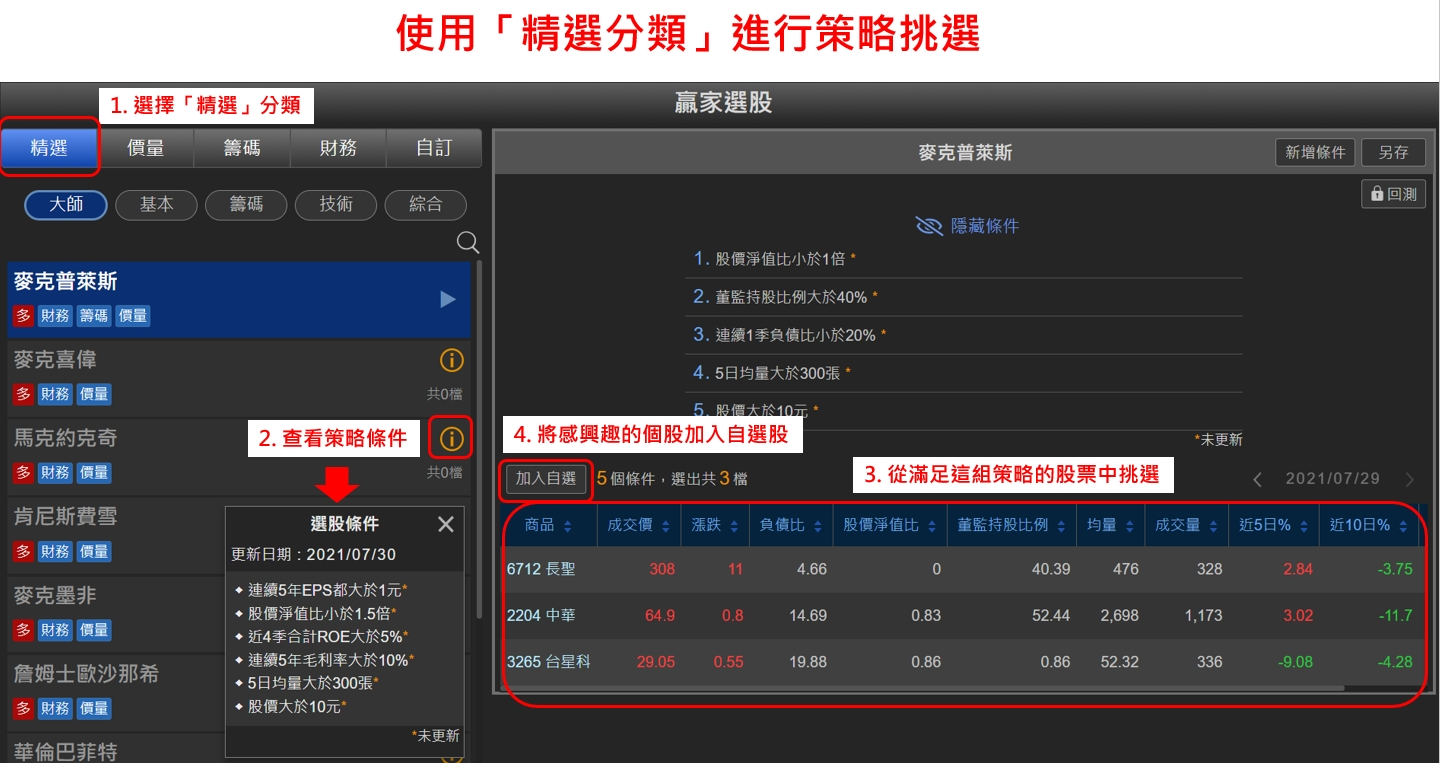The width and height of the screenshot is (1440, 763).
Task: Click info icon next to 麥克喜偉
Action: click(x=452, y=360)
